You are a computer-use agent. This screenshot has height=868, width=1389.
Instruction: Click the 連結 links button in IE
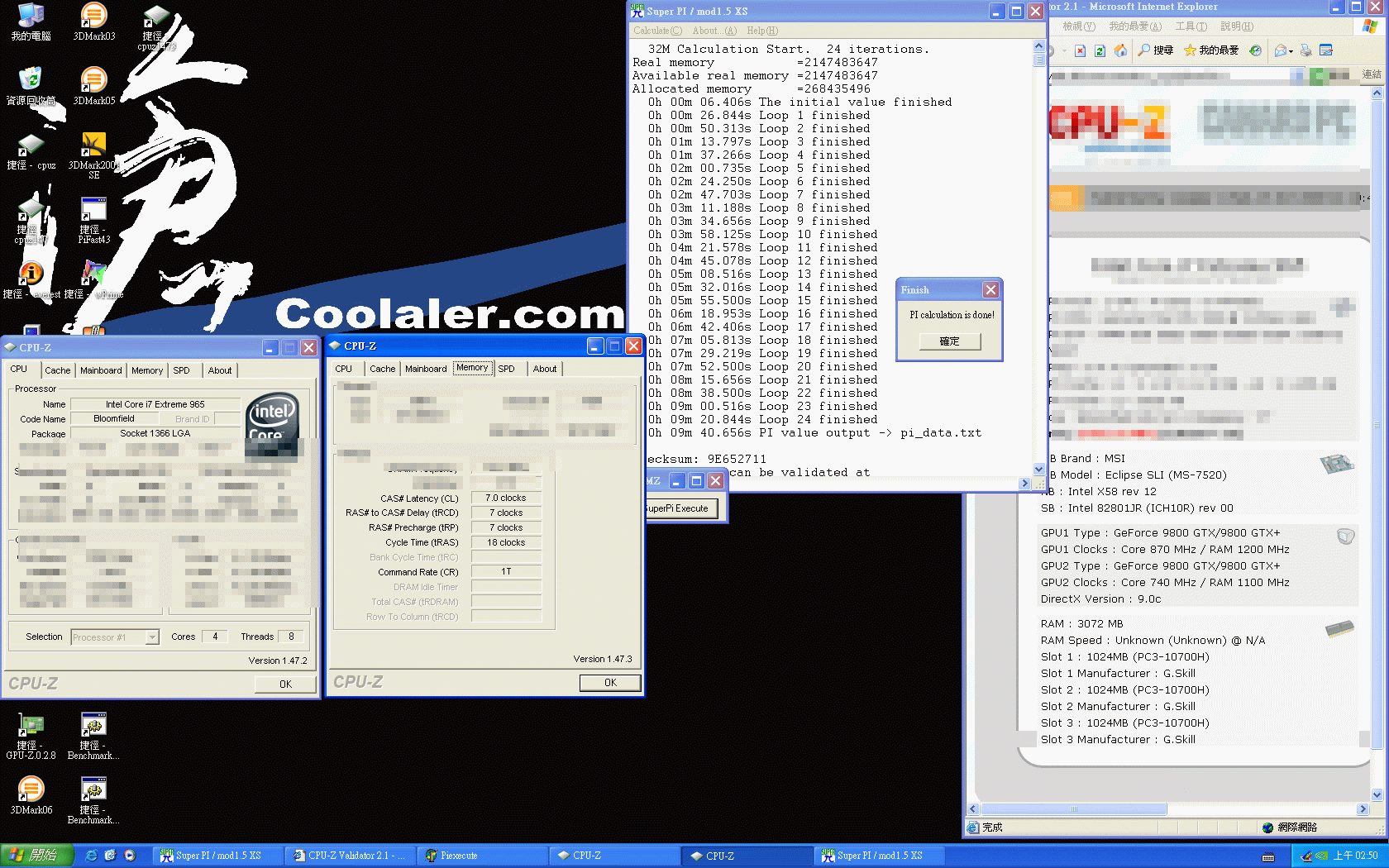[1372, 74]
